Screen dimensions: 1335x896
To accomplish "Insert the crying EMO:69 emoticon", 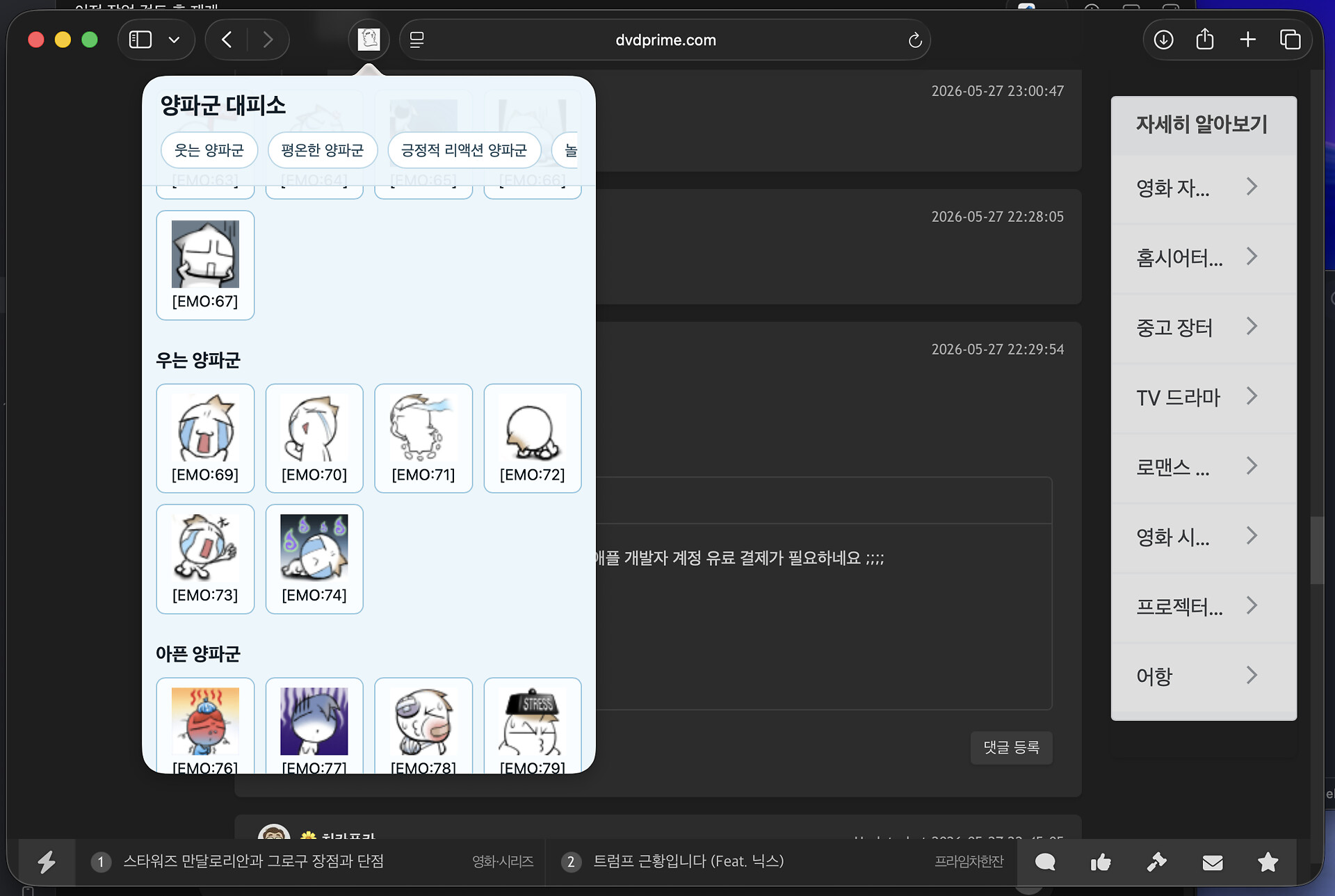I will tap(205, 438).
